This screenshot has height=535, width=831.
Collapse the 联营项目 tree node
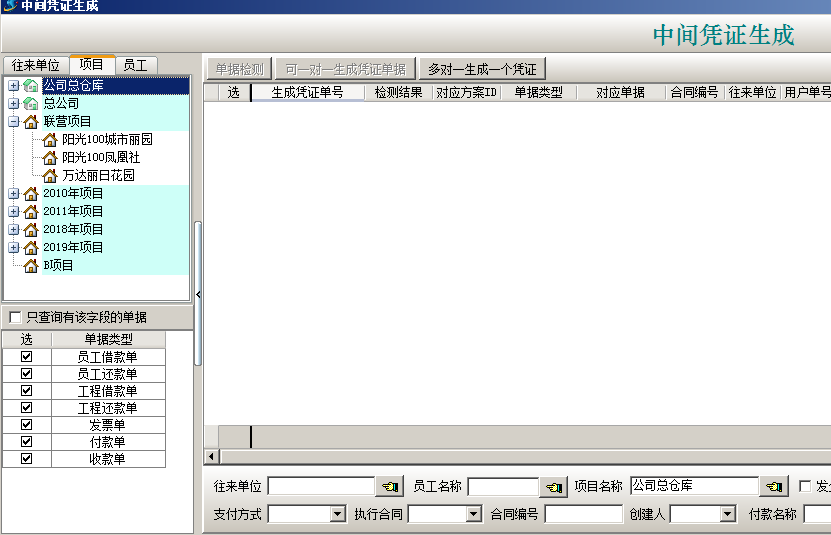[x=14, y=122]
